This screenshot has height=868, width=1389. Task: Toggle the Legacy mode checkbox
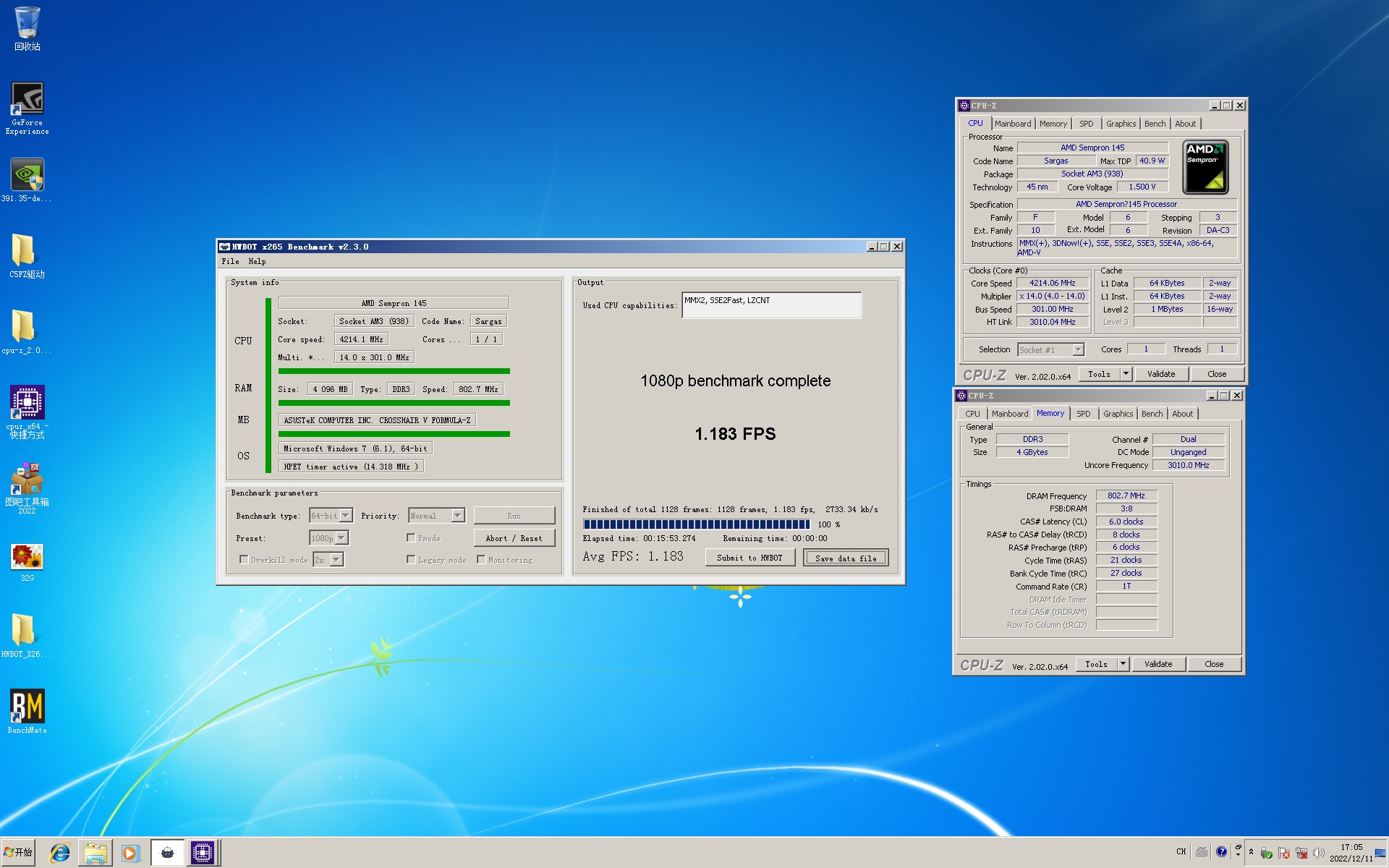[x=411, y=559]
